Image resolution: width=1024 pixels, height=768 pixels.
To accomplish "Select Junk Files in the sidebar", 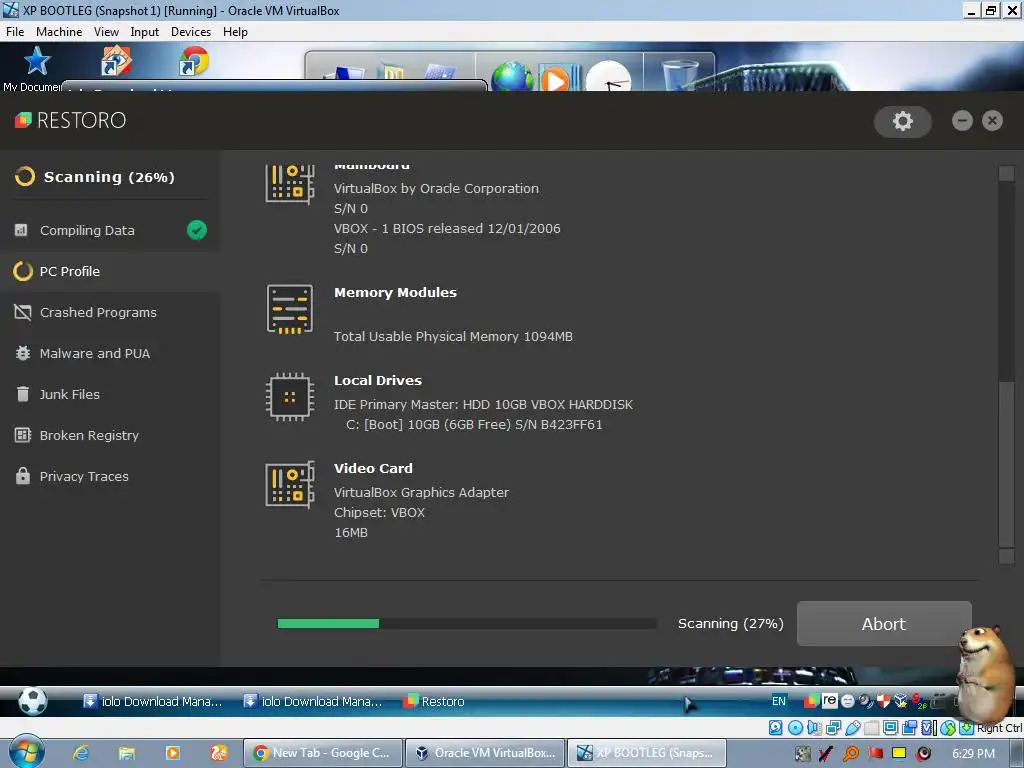I will click(x=110, y=394).
